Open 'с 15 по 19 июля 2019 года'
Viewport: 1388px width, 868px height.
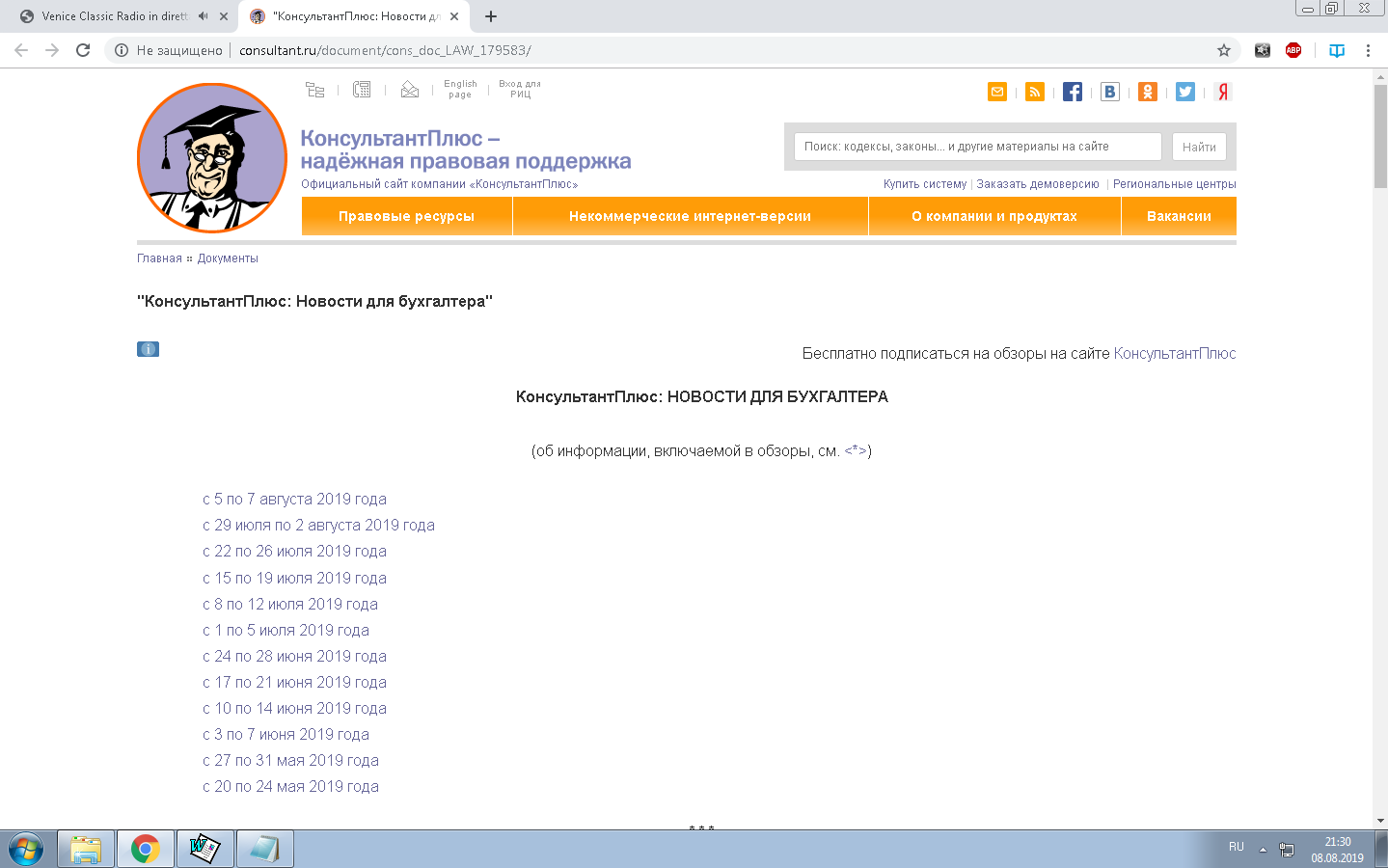point(294,579)
